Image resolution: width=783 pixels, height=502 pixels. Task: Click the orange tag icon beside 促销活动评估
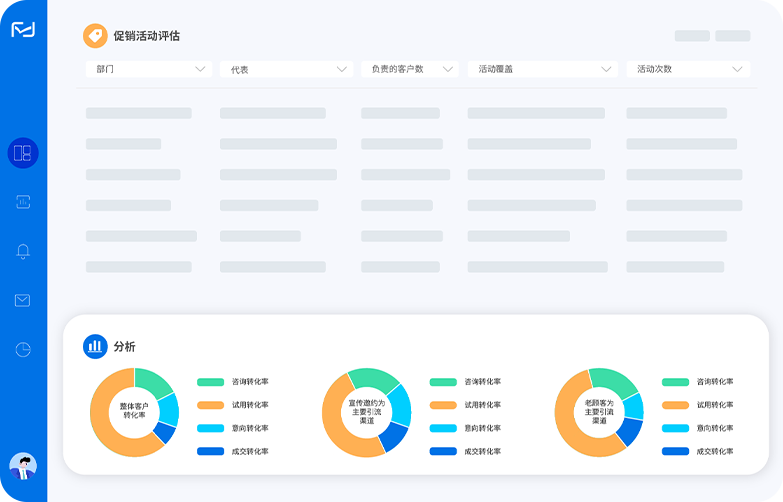point(95,36)
